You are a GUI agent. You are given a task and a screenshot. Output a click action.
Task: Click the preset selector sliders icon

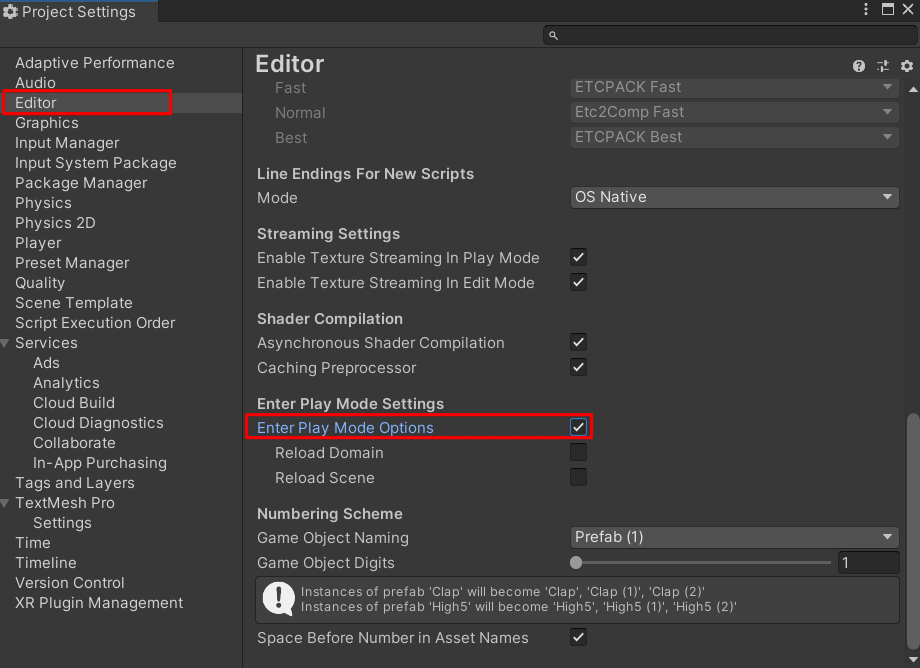[882, 66]
